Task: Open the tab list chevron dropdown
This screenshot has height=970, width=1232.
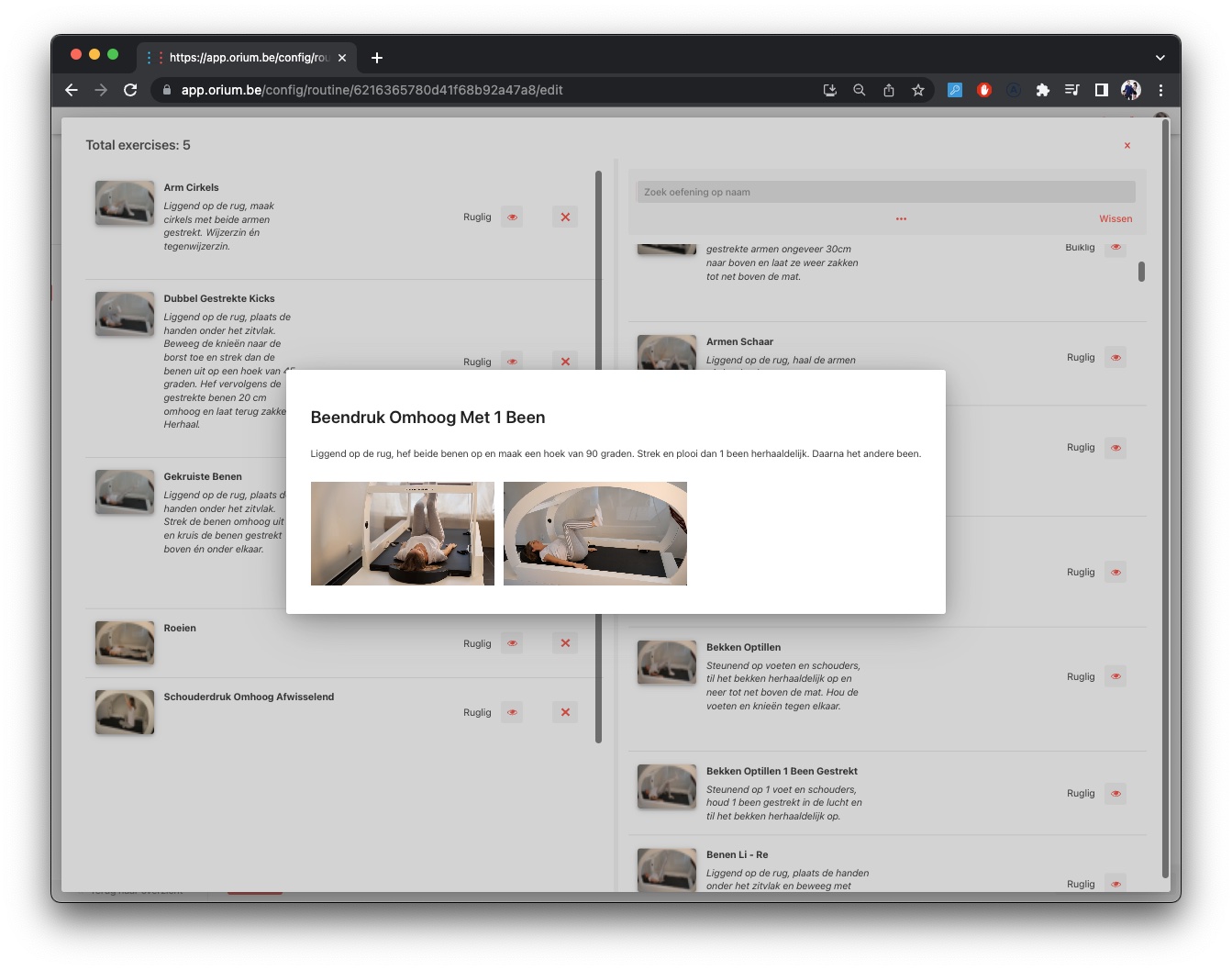Action: 1160,58
